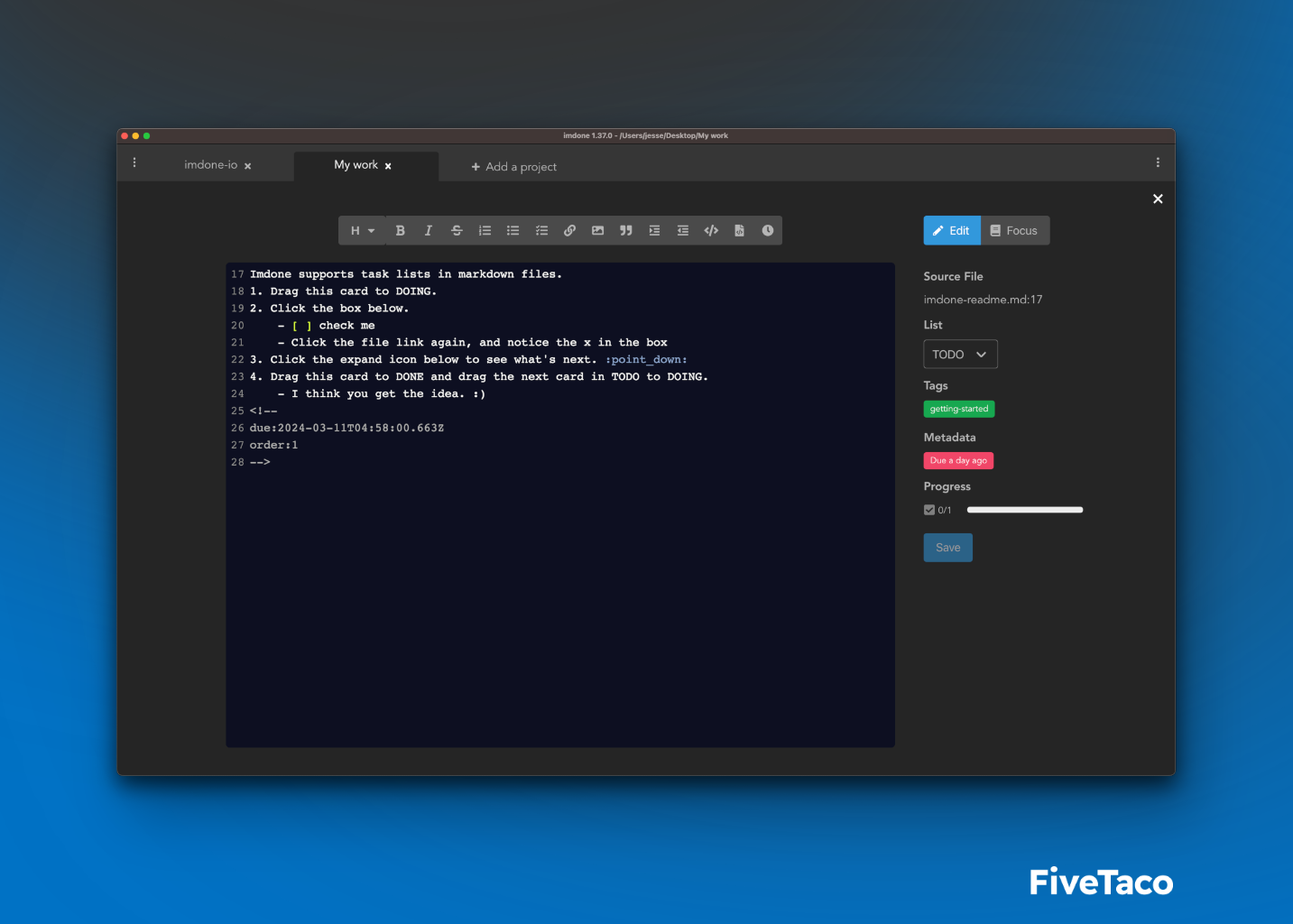Close the imdone-io tab
1293x924 pixels.
tap(247, 166)
